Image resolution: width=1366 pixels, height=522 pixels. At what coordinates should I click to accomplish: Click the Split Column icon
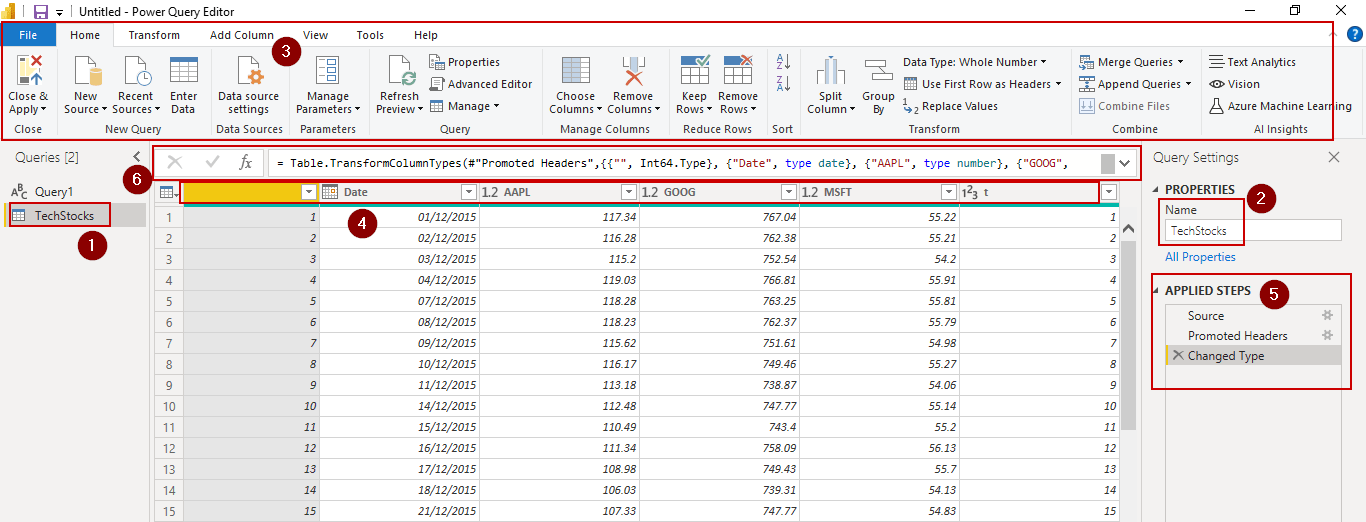pyautogui.click(x=831, y=72)
